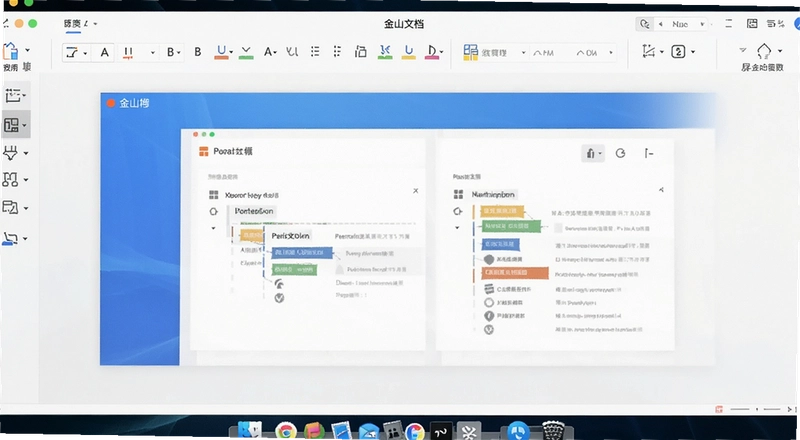
Task: Select the bulleted list icon in toolbar
Action: 315,52
